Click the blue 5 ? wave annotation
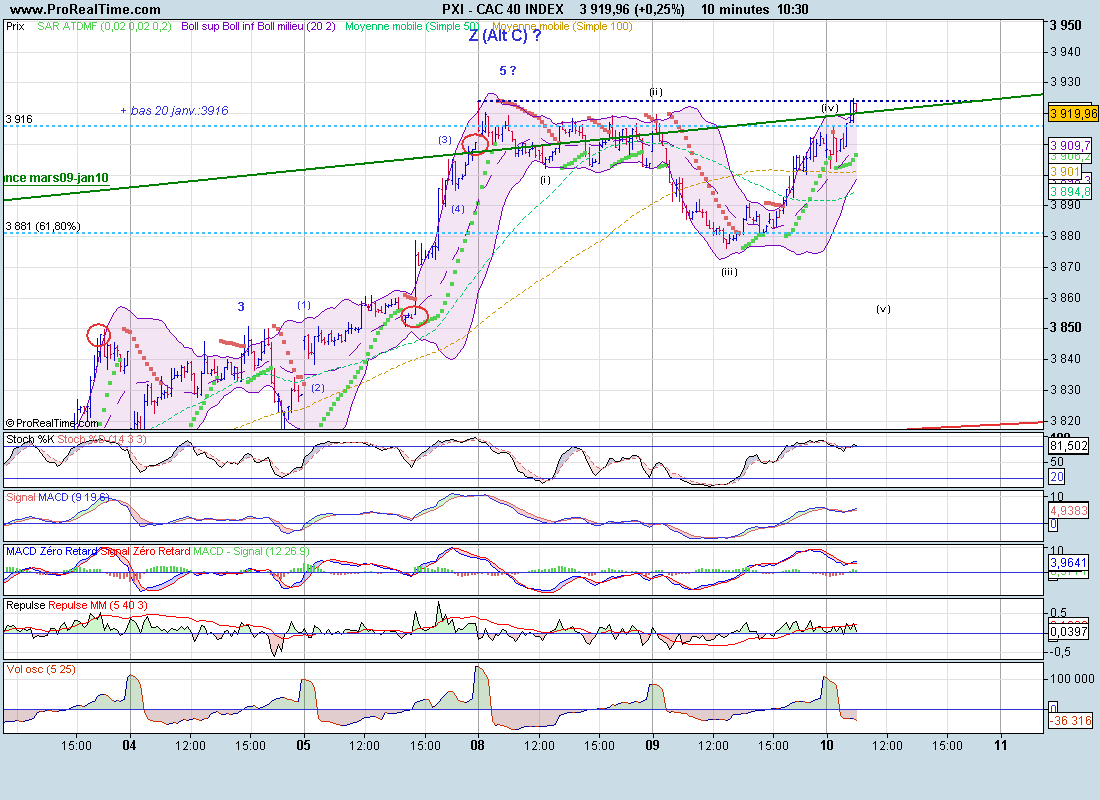This screenshot has width=1100, height=800. pyautogui.click(x=508, y=70)
